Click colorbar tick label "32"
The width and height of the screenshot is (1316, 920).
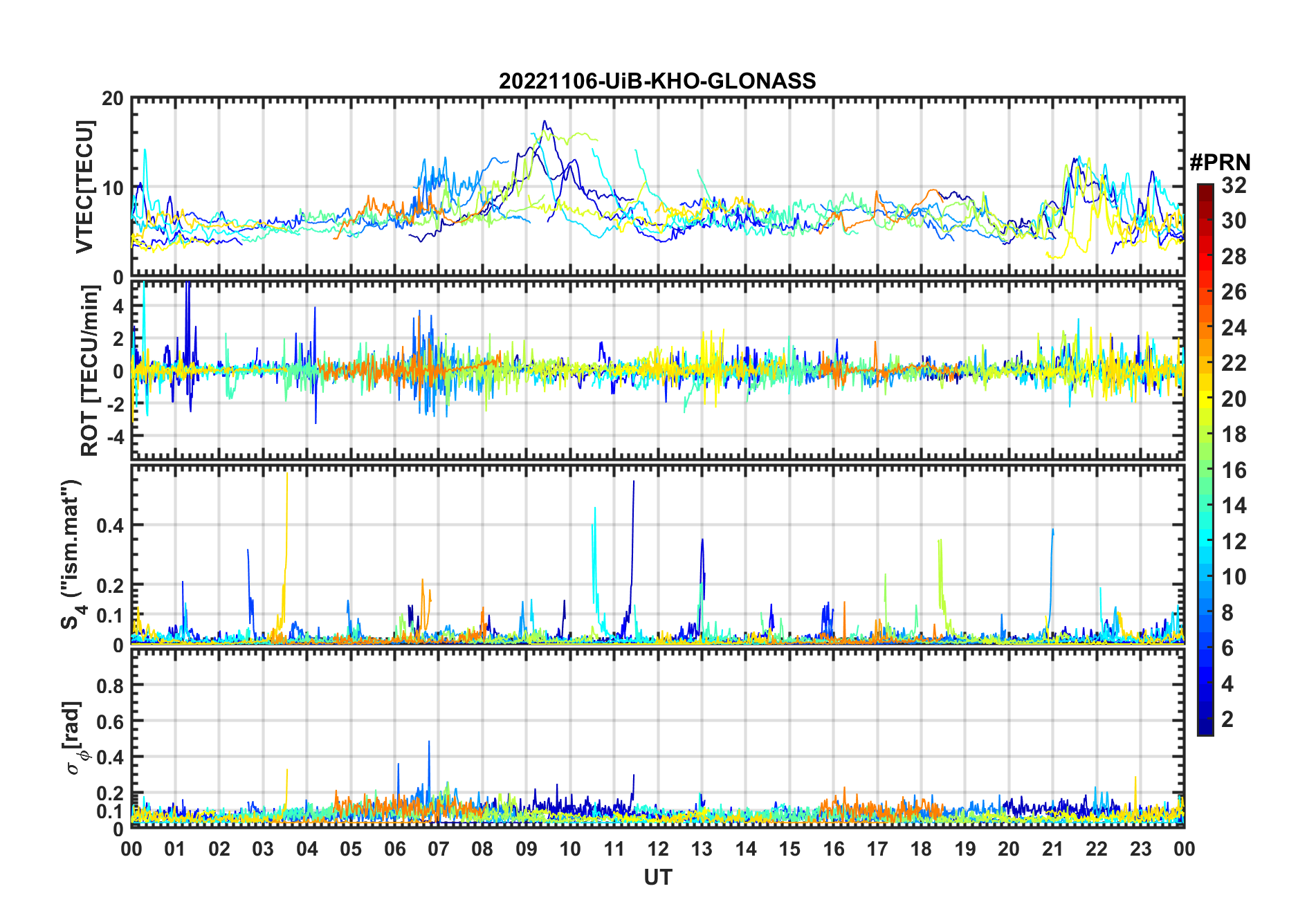[1234, 185]
